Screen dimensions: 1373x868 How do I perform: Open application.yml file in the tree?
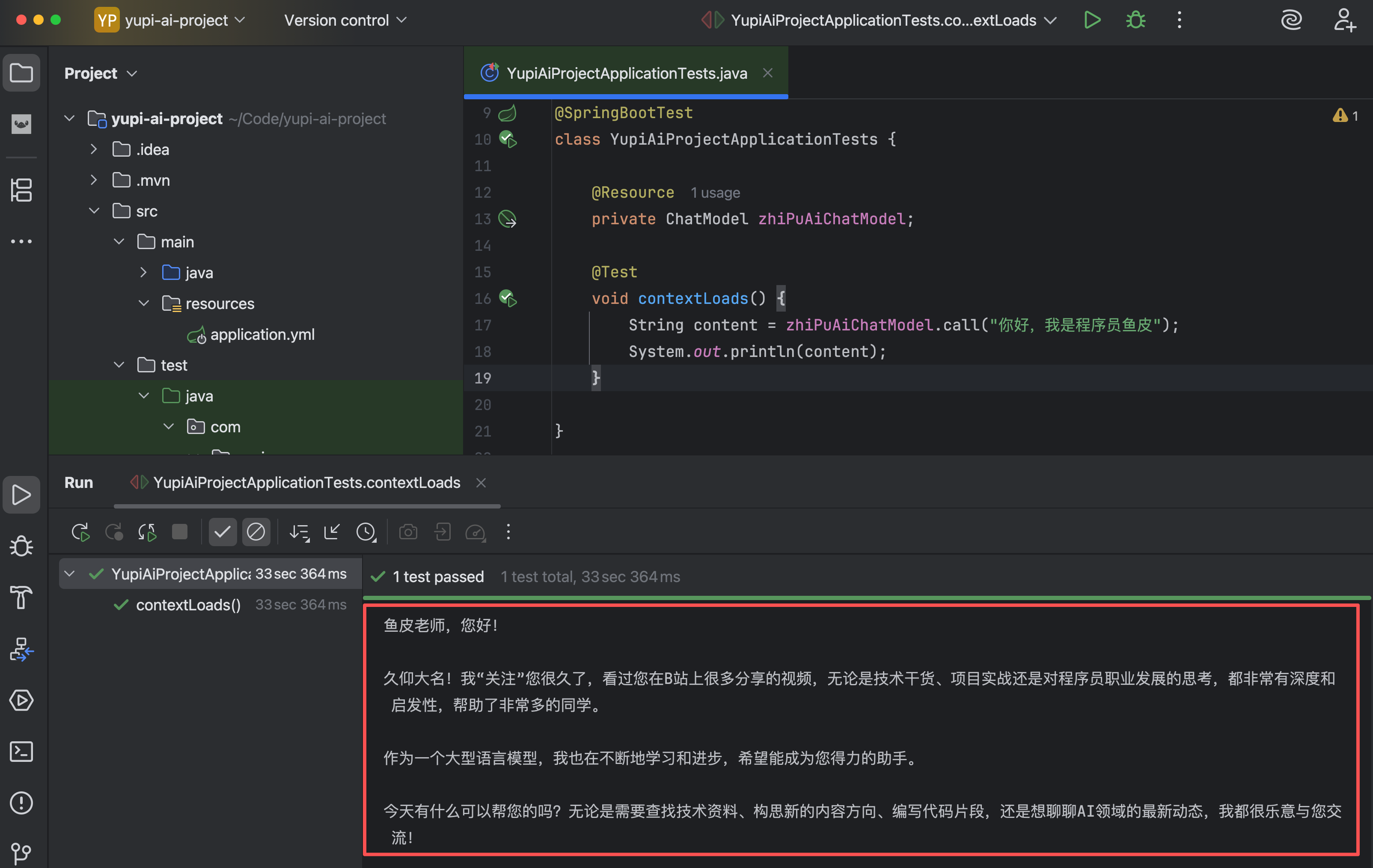pos(262,334)
